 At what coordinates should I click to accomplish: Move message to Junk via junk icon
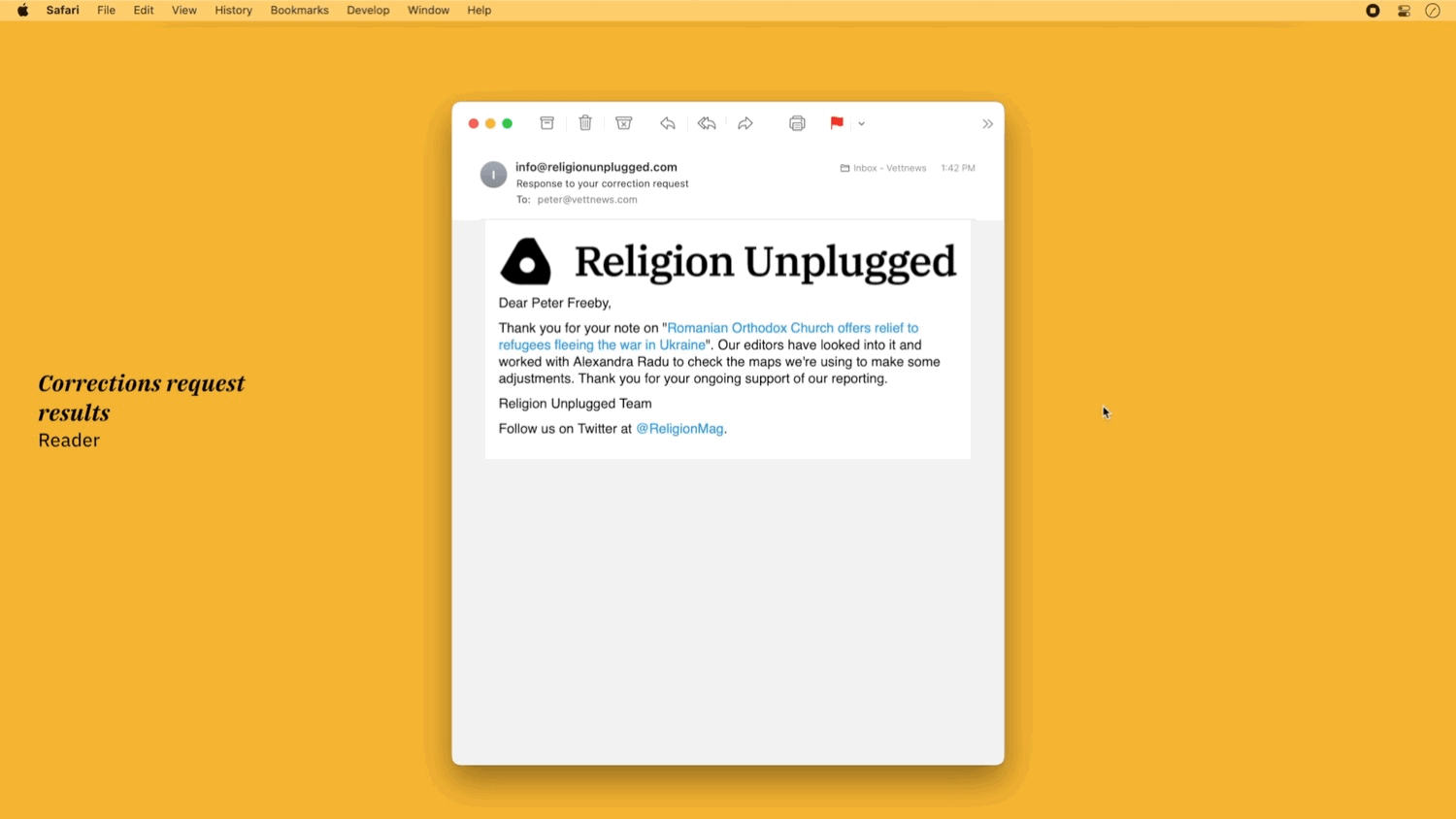point(624,123)
